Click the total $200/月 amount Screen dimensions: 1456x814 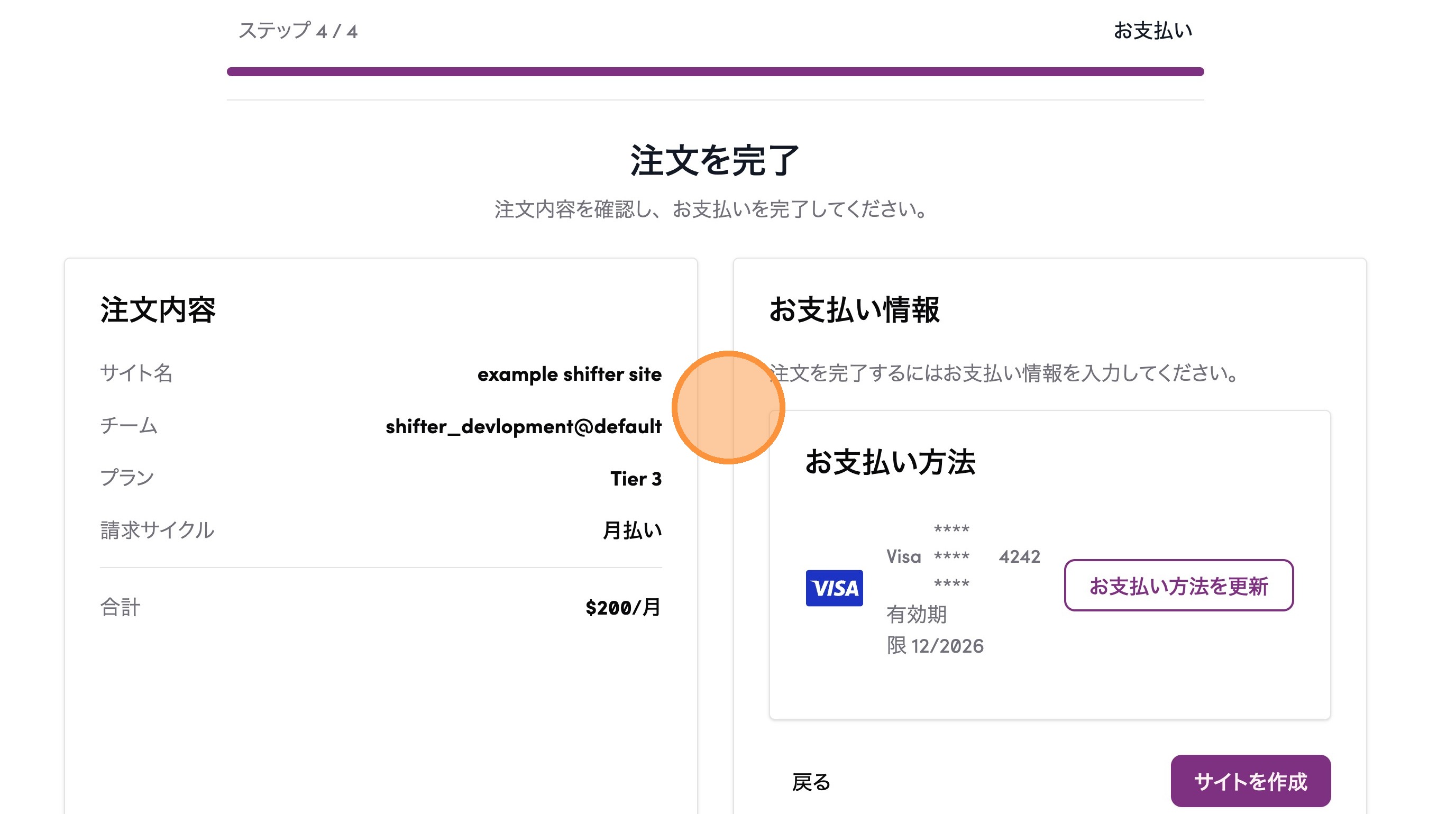[623, 608]
